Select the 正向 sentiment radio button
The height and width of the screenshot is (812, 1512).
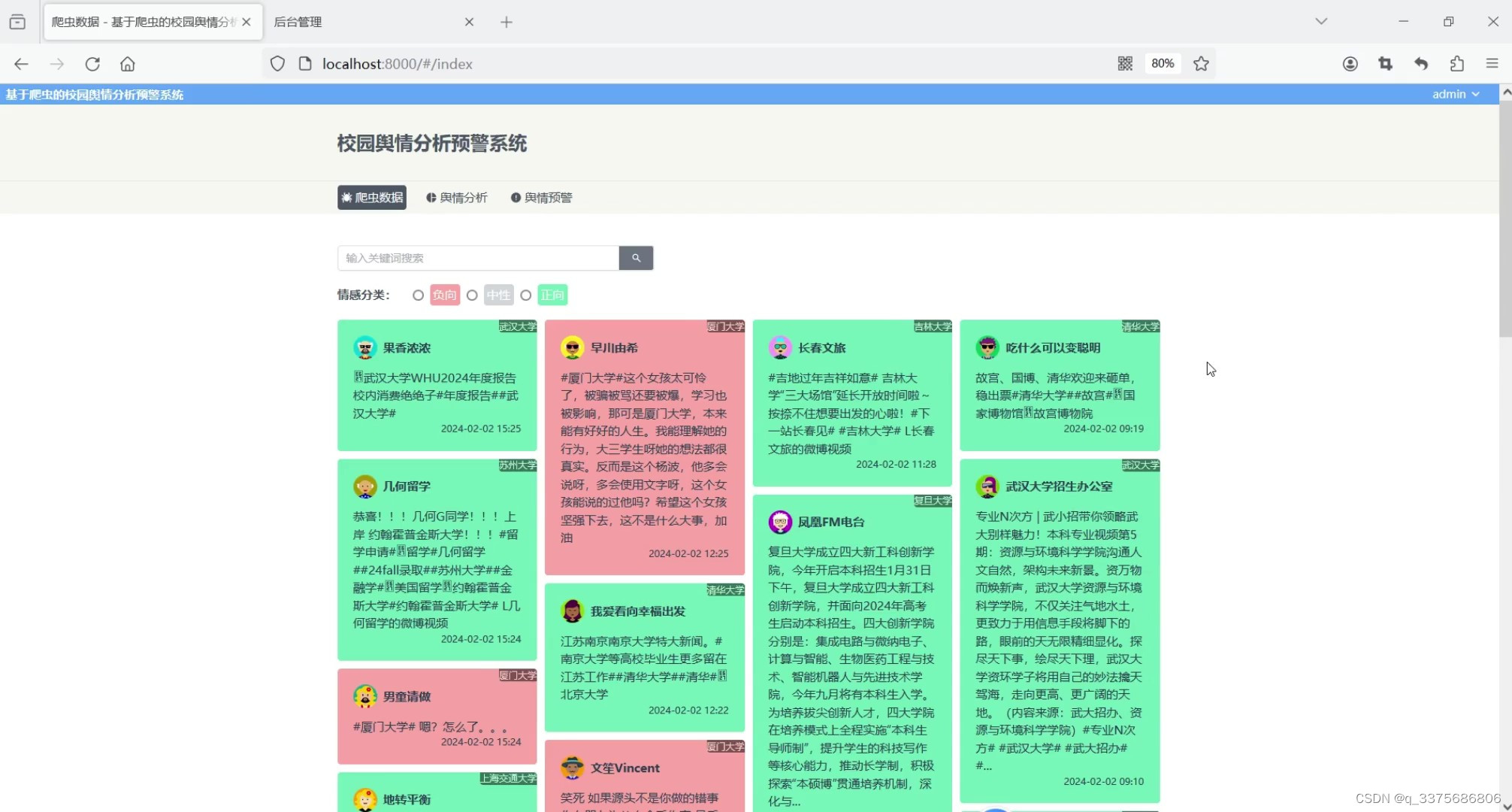tap(526, 295)
